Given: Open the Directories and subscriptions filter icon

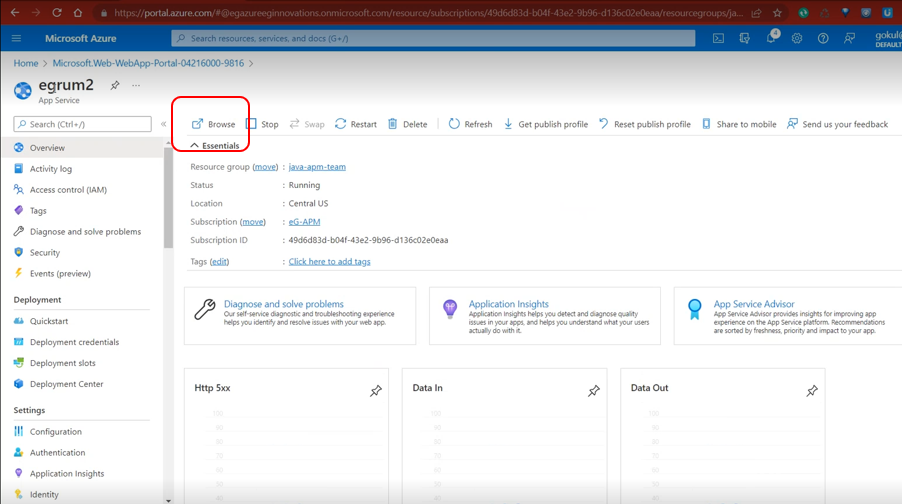Looking at the screenshot, I should [x=744, y=38].
